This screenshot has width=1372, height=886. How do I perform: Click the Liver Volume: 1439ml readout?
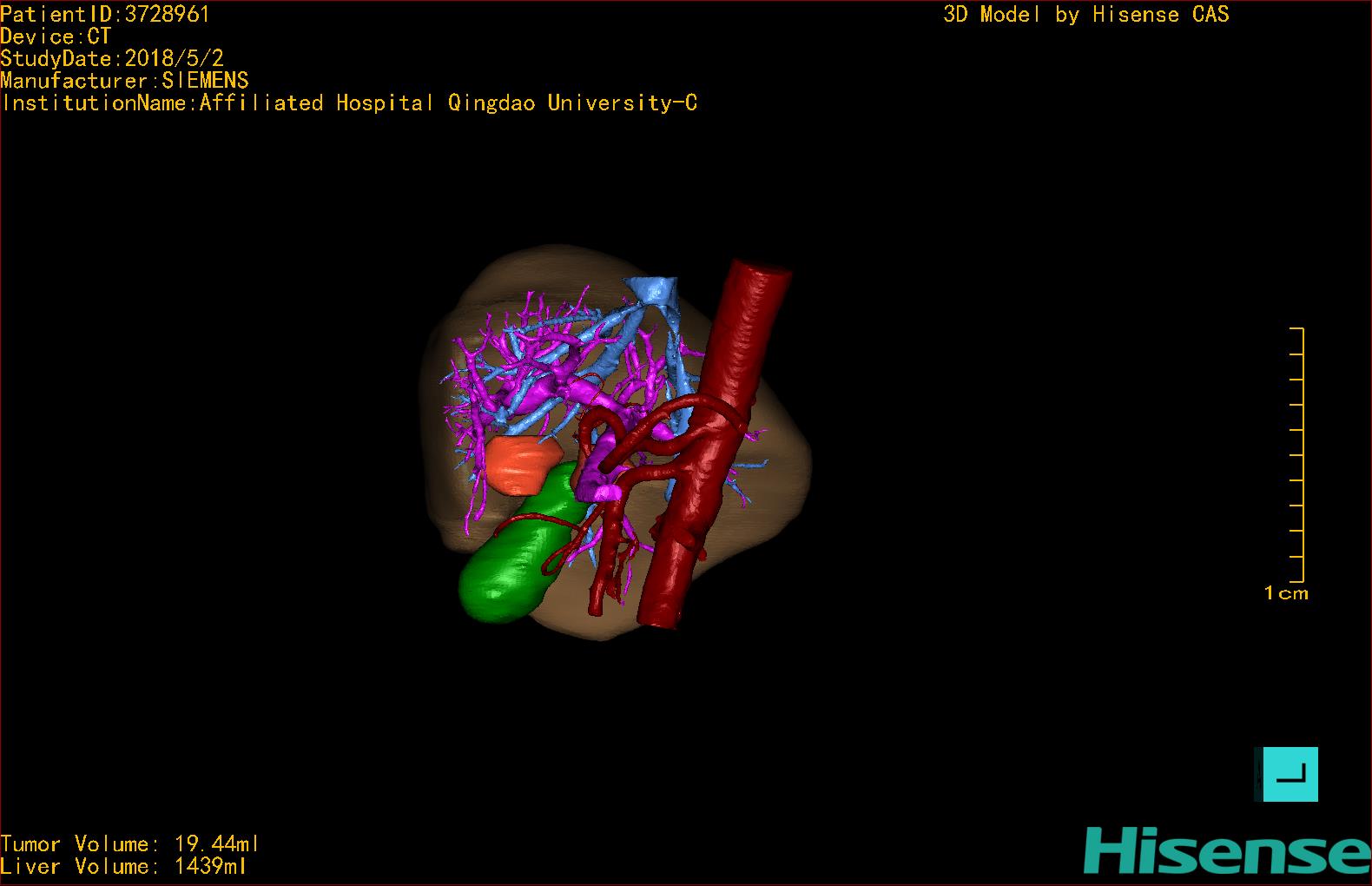[x=123, y=866]
